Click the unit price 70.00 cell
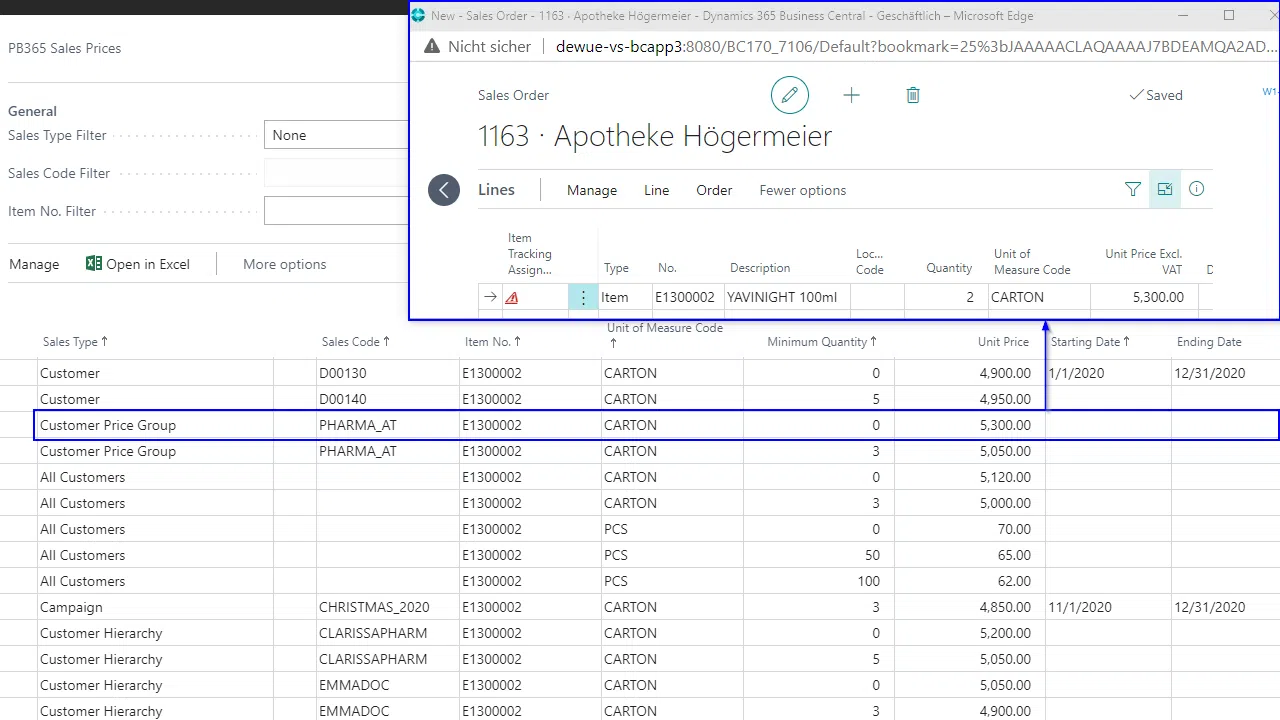Image resolution: width=1280 pixels, height=720 pixels. click(1014, 529)
